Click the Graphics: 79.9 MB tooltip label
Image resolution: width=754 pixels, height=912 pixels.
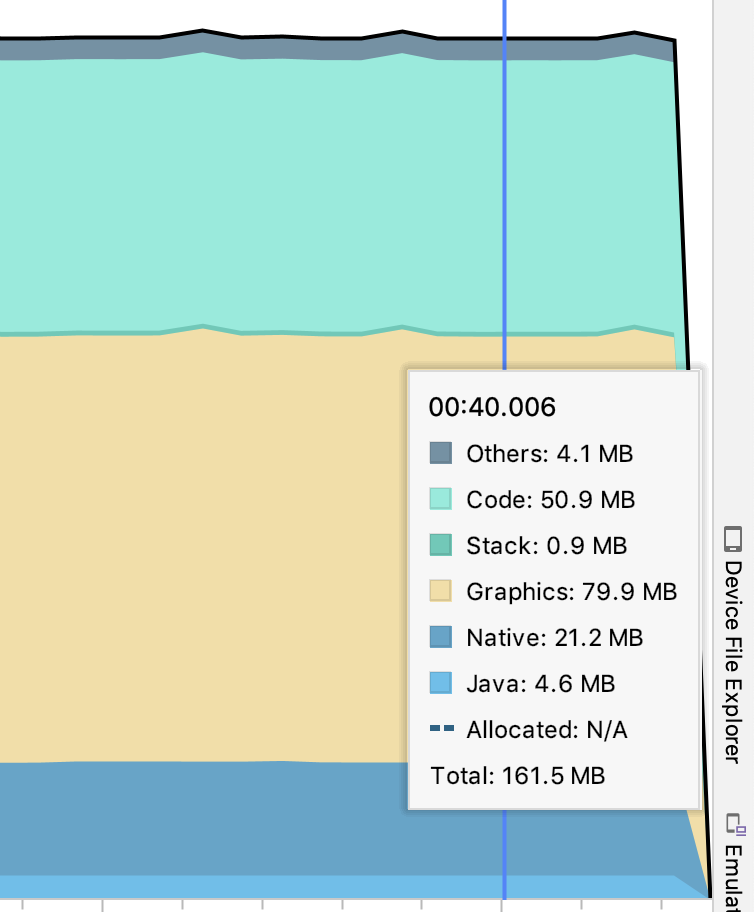(x=571, y=591)
